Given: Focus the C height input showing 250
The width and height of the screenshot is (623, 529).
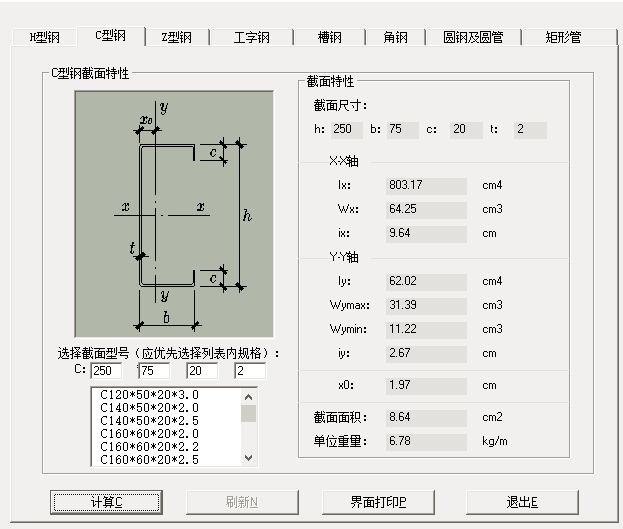Looking at the screenshot, I should 106,370.
